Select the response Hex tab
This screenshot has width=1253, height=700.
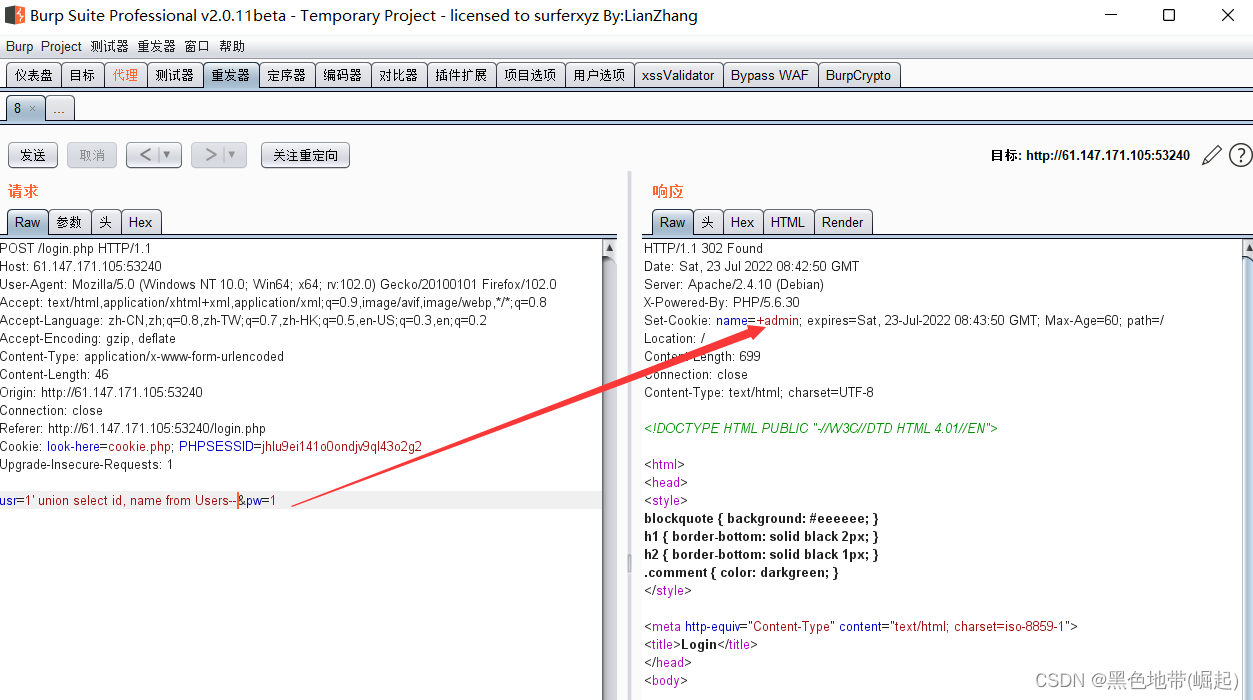pyautogui.click(x=742, y=222)
